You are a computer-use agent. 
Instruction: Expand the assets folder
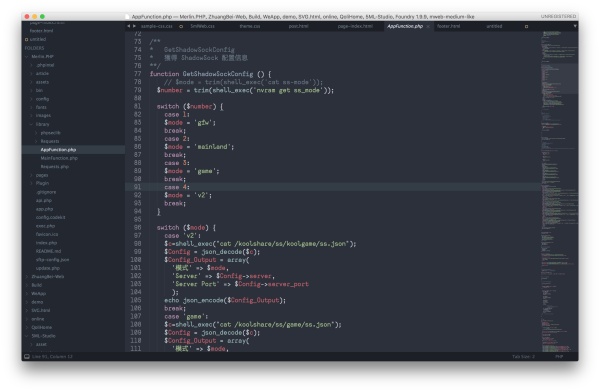[31, 82]
